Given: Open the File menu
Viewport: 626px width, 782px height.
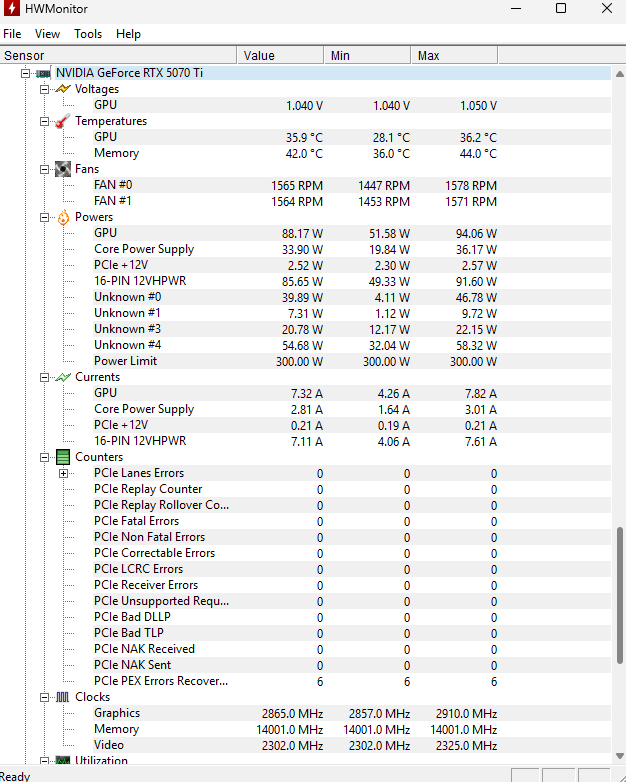Looking at the screenshot, I should tap(12, 34).
